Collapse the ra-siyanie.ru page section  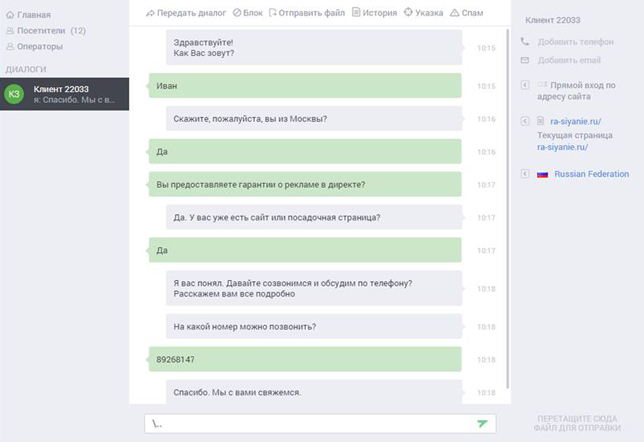[x=525, y=121]
